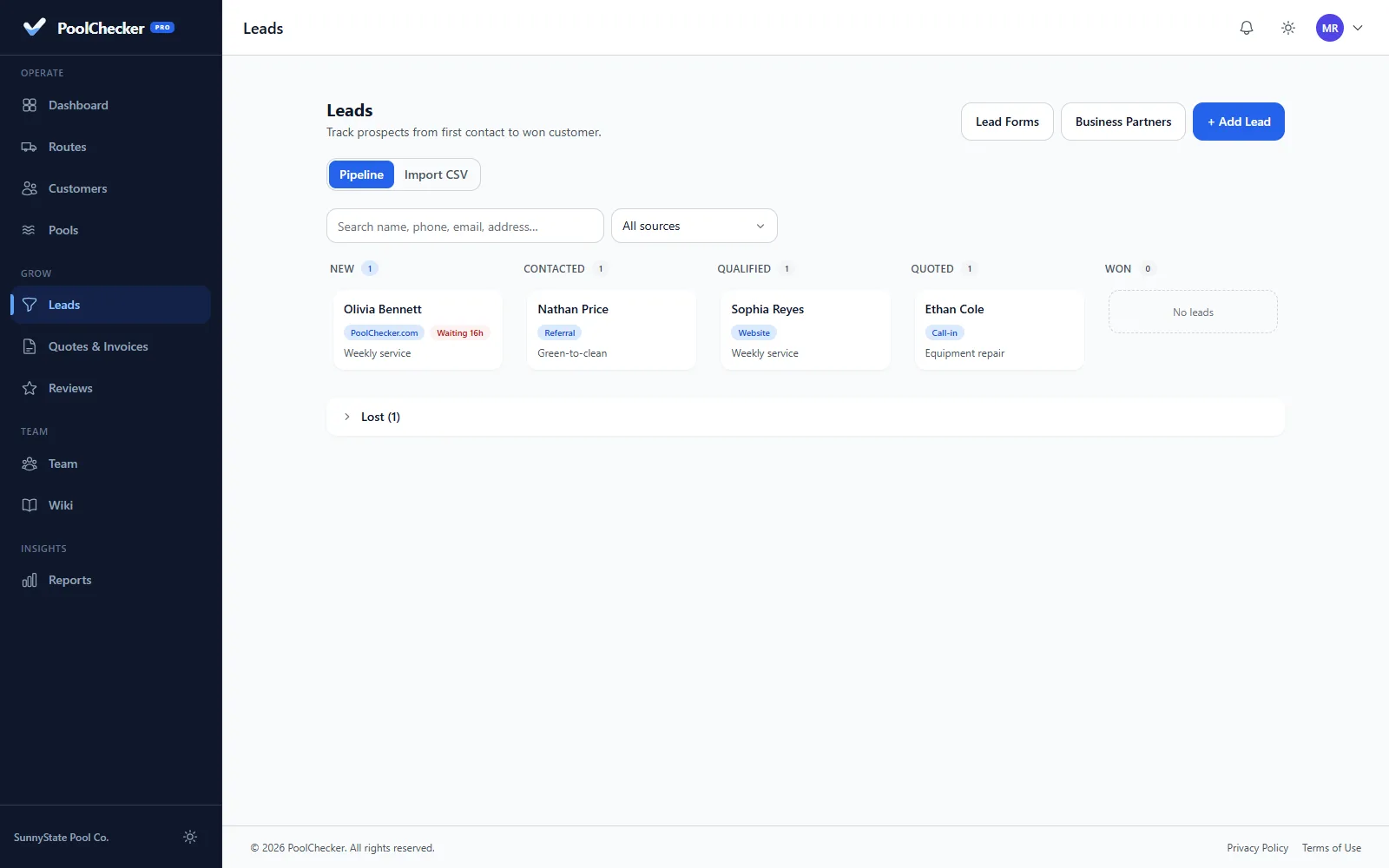Click the QUALIFIED column header
1389x868 pixels.
pos(744,269)
